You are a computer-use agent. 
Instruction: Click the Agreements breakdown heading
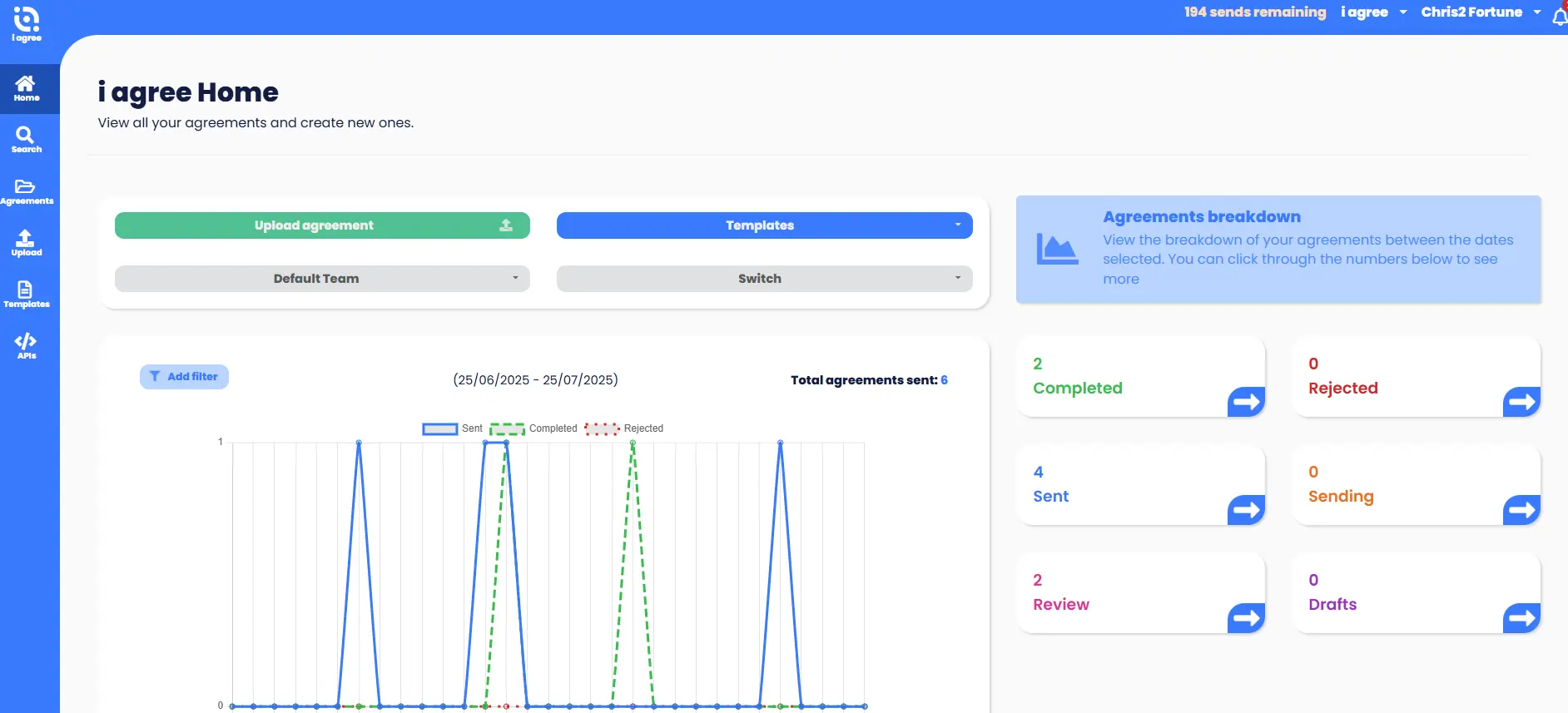coord(1202,217)
